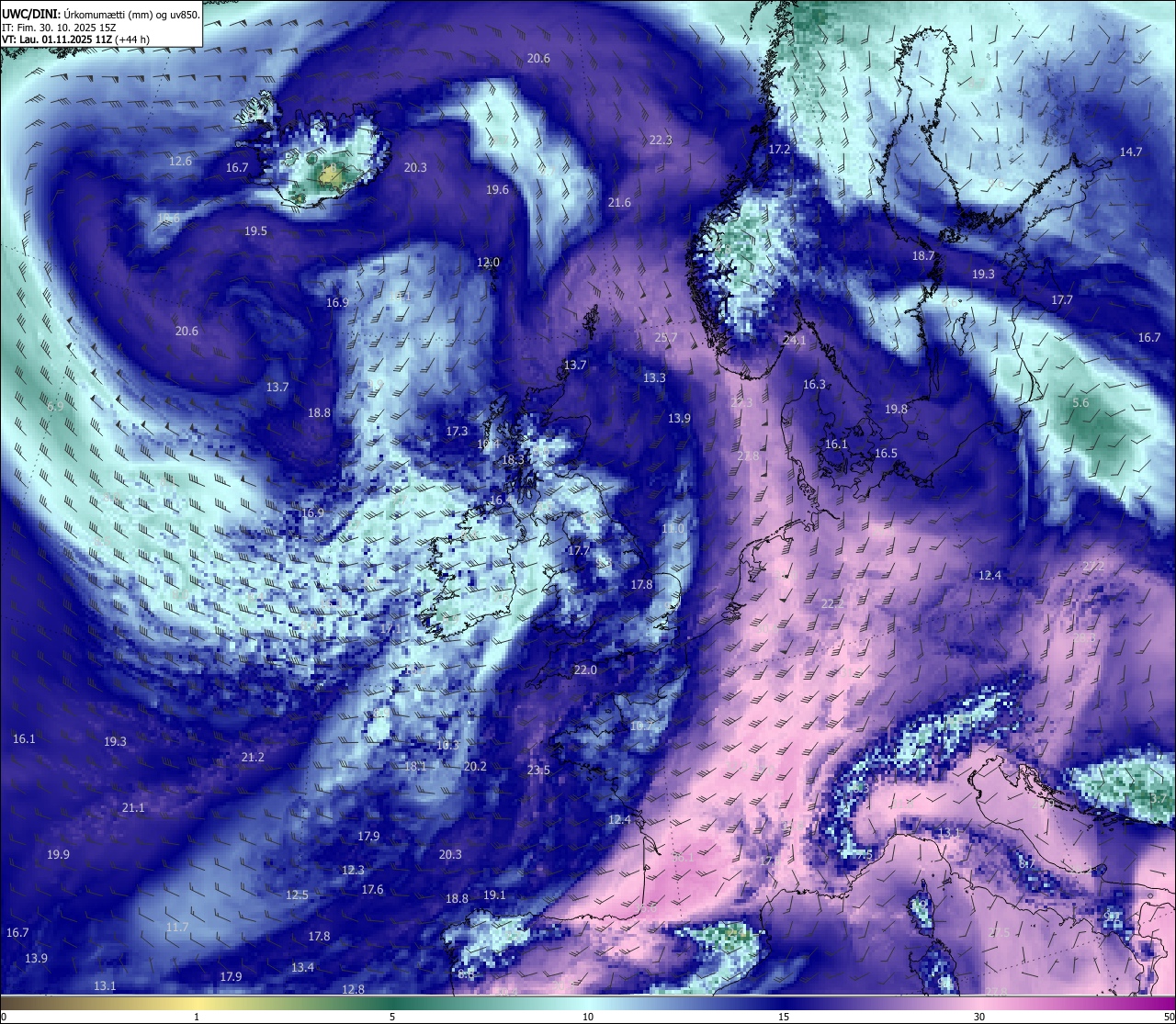Click the 12.5 value on the map

(297, 895)
